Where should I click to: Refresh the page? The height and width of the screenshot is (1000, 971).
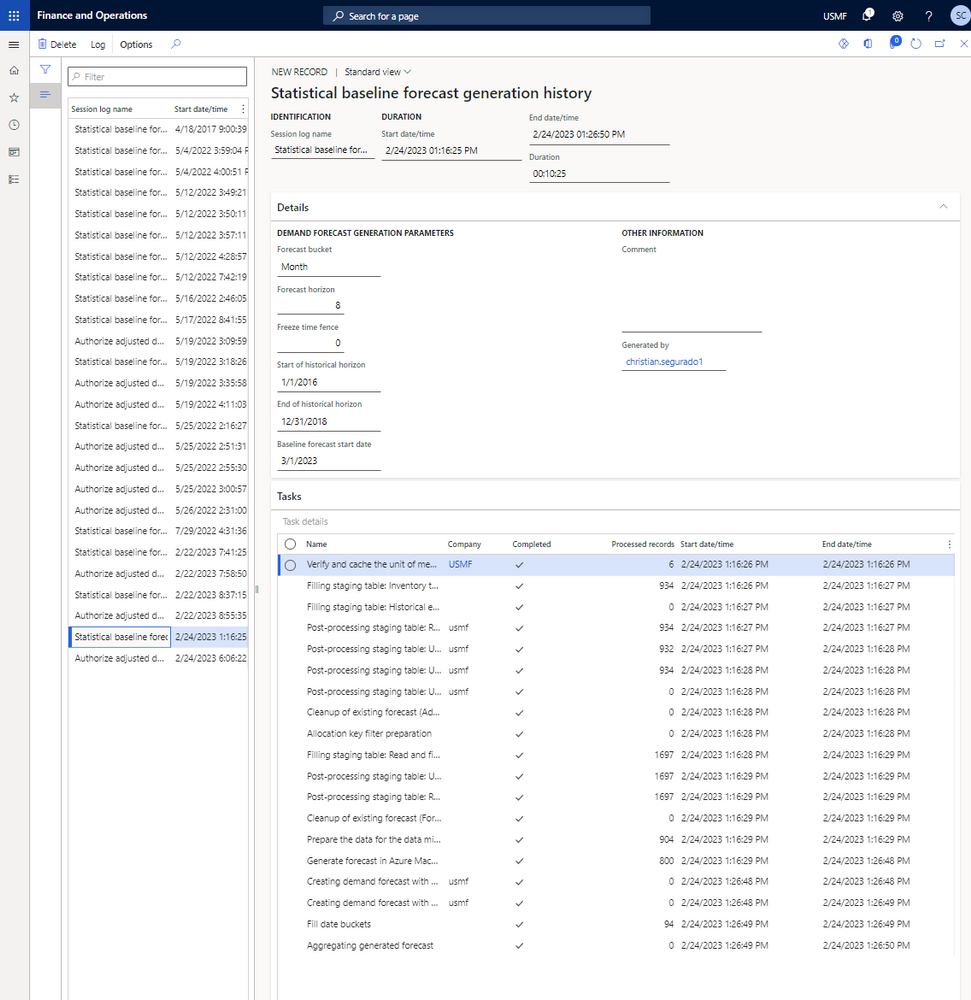click(x=916, y=44)
